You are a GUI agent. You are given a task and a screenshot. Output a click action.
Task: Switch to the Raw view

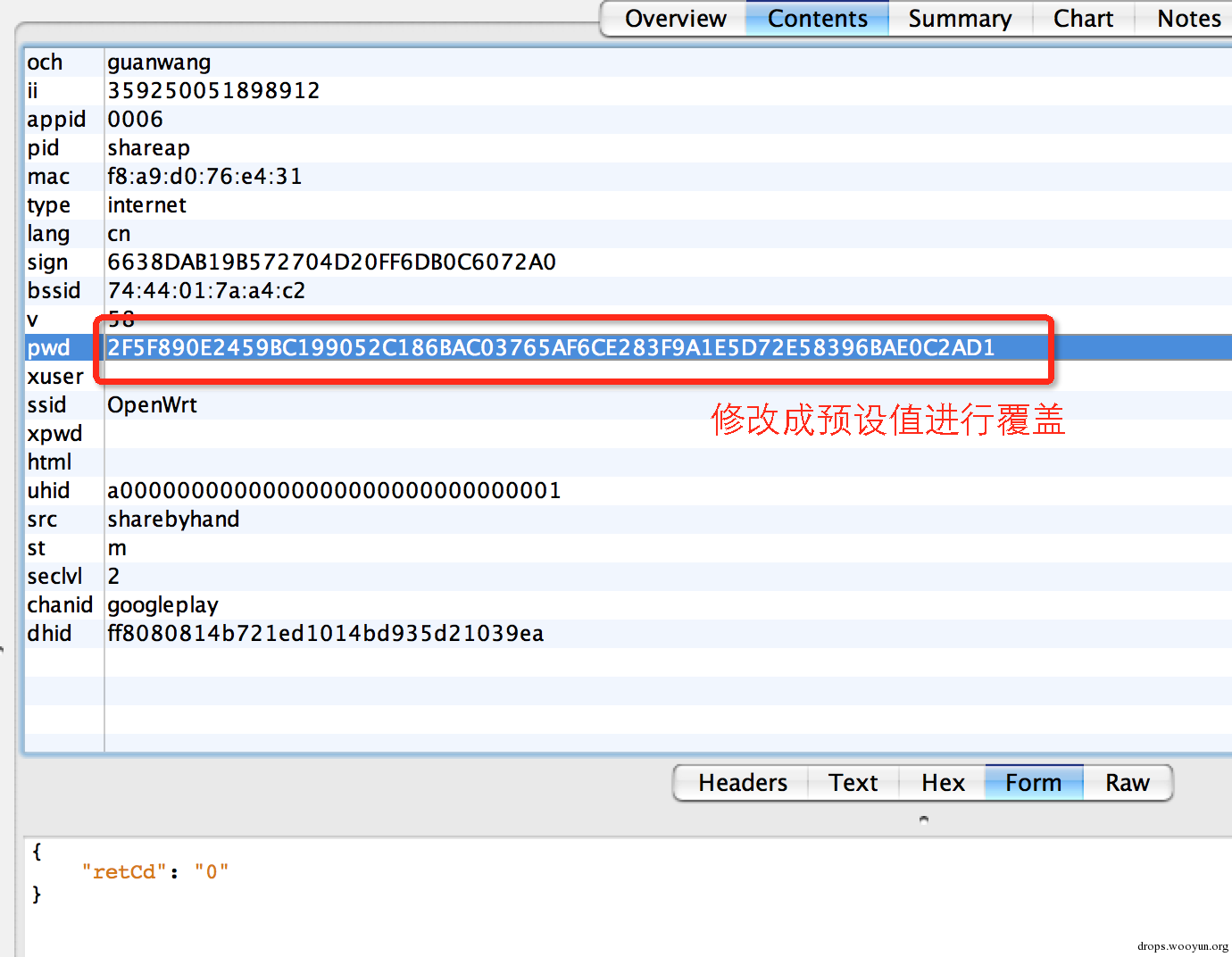point(1127,783)
